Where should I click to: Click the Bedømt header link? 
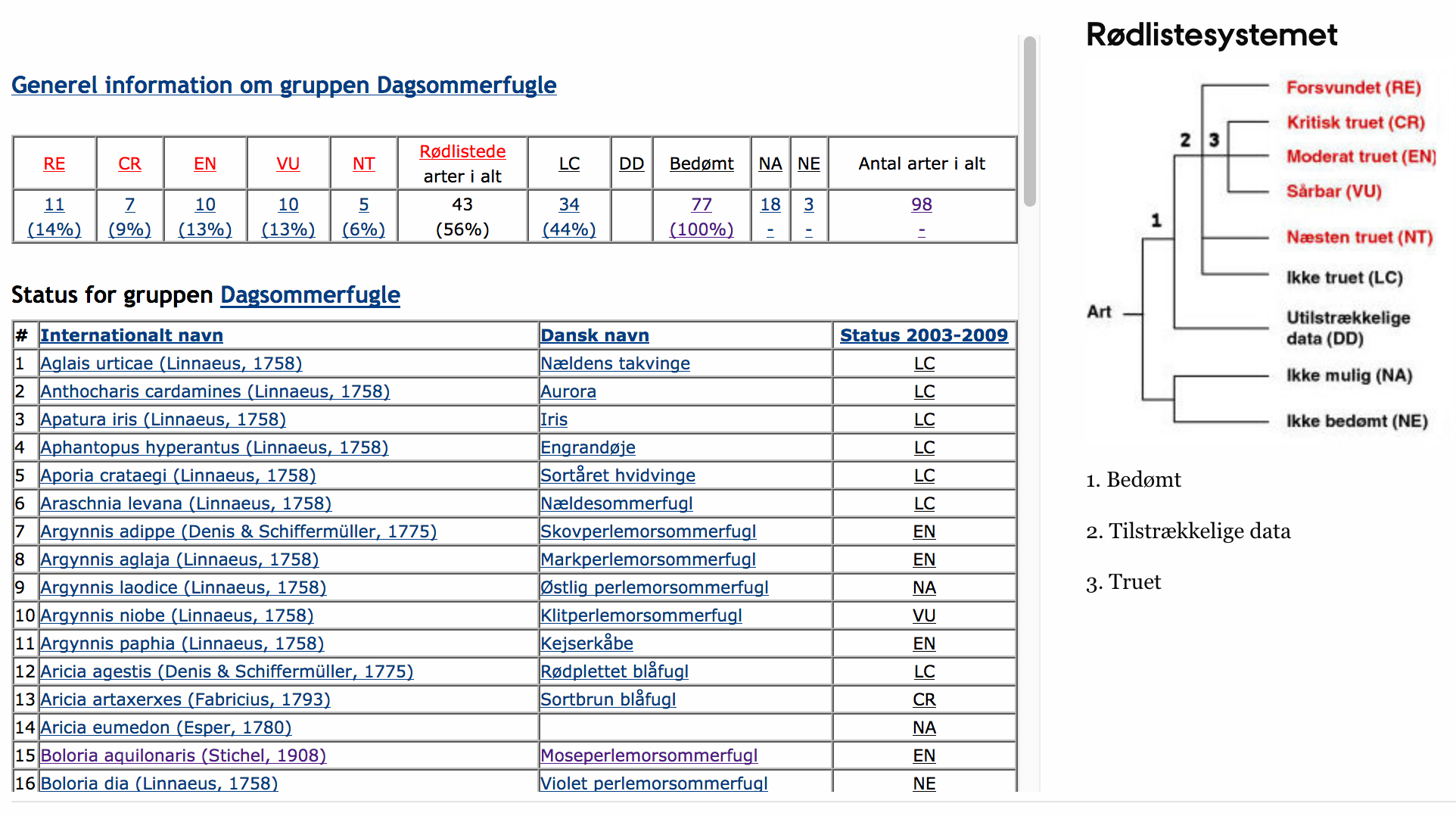[702, 164]
